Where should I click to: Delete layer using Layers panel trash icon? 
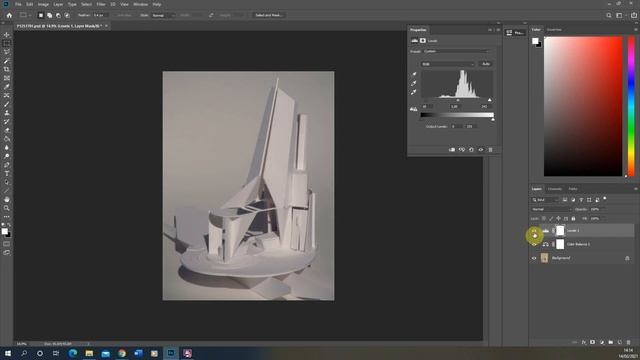coord(629,342)
